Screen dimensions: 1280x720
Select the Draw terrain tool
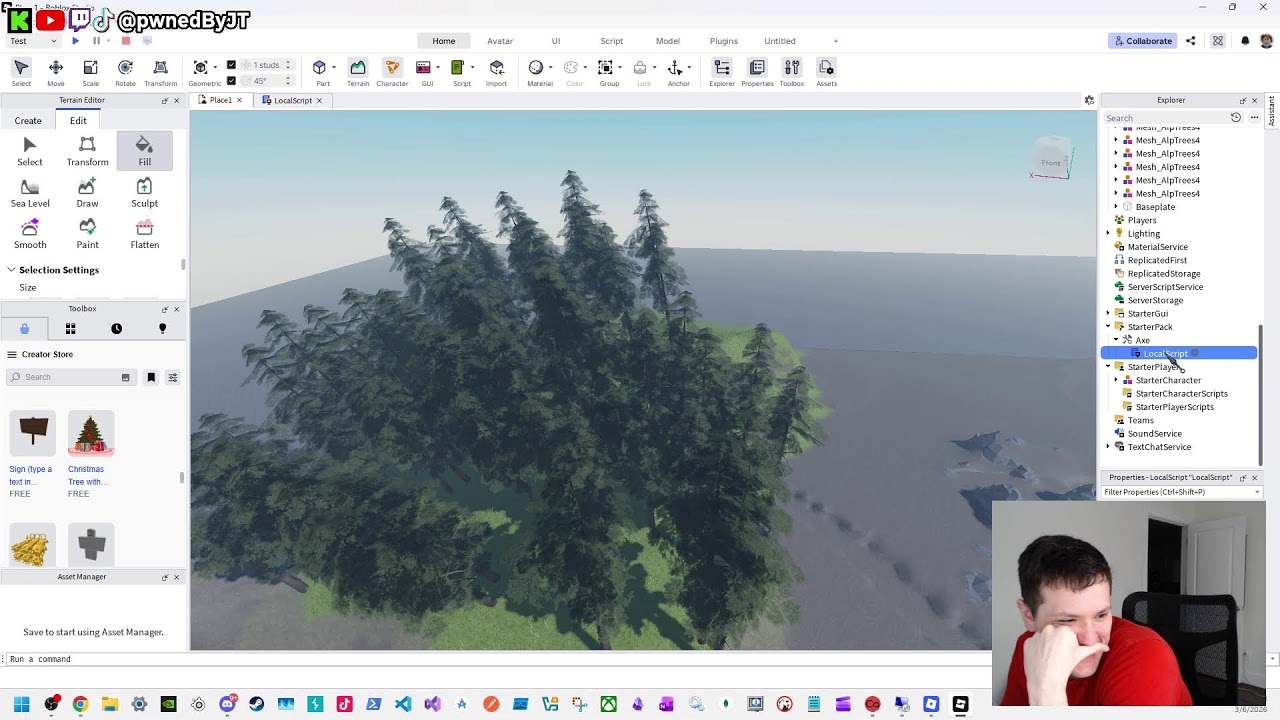point(87,193)
